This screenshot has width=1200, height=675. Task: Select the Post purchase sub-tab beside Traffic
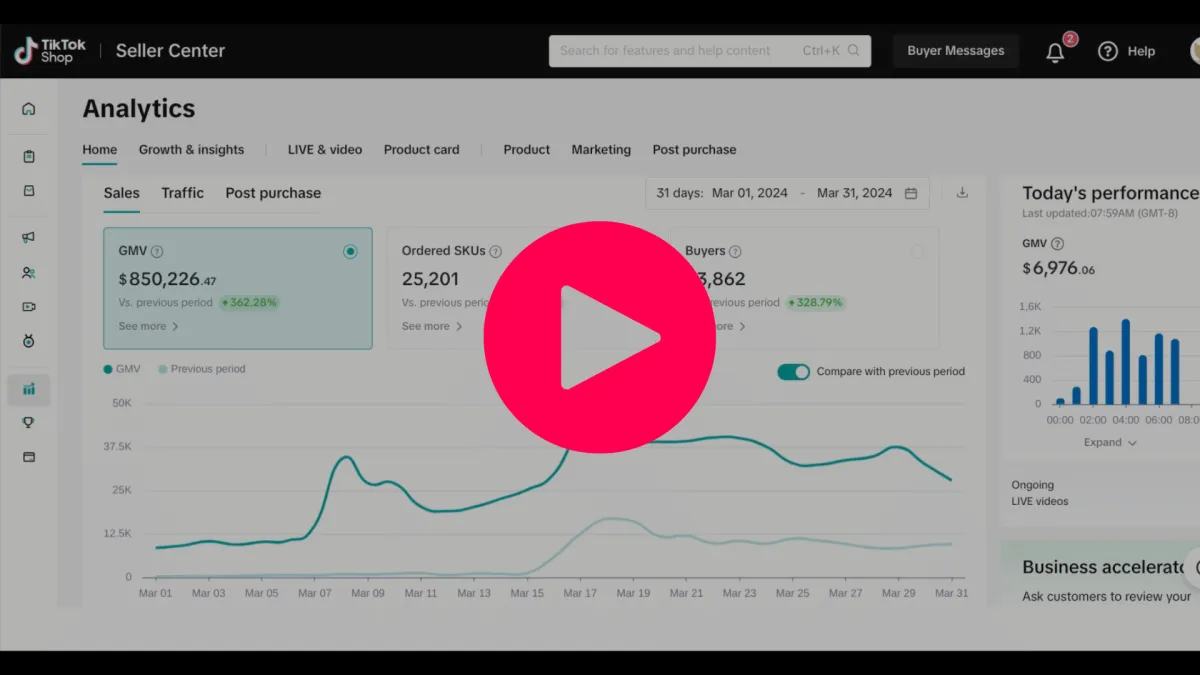(x=273, y=193)
